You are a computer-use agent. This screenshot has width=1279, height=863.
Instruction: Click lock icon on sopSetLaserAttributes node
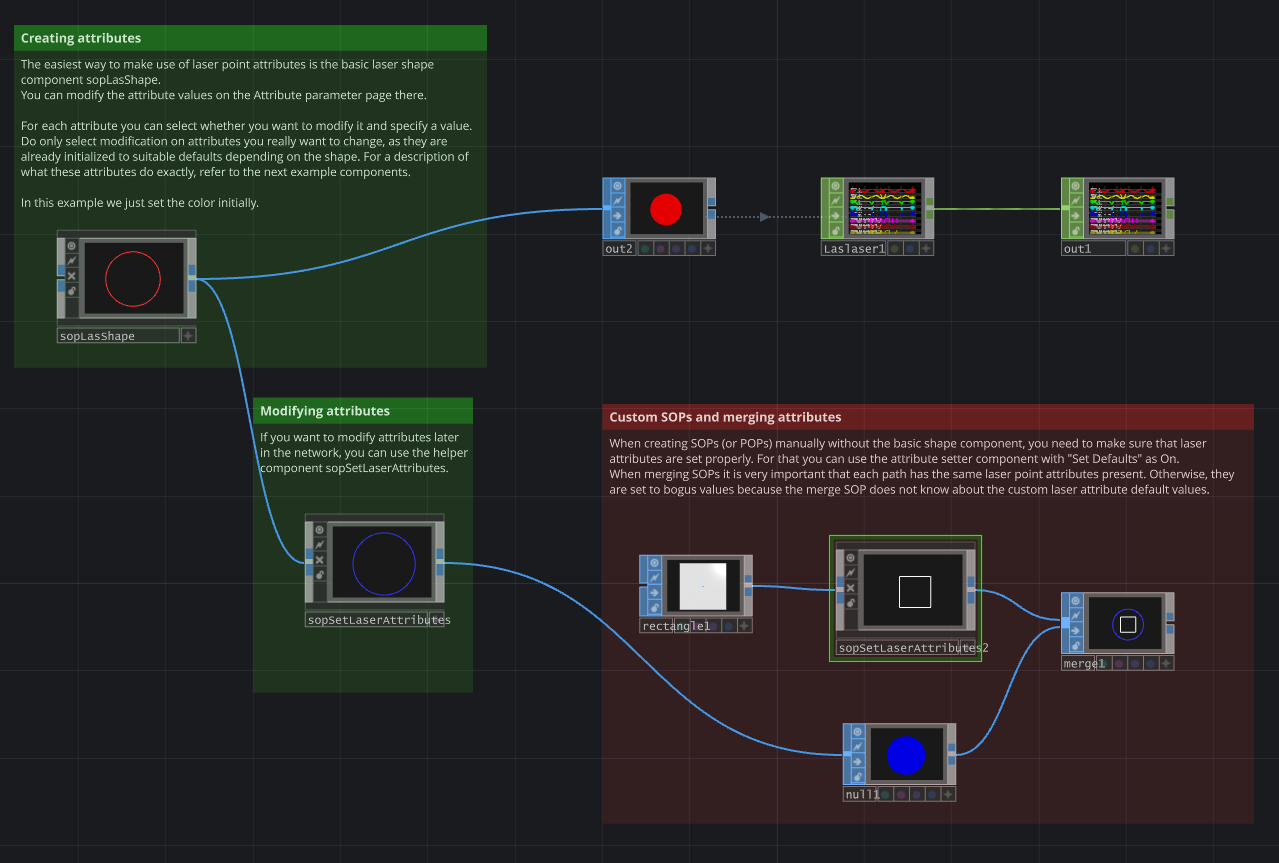(x=320, y=574)
